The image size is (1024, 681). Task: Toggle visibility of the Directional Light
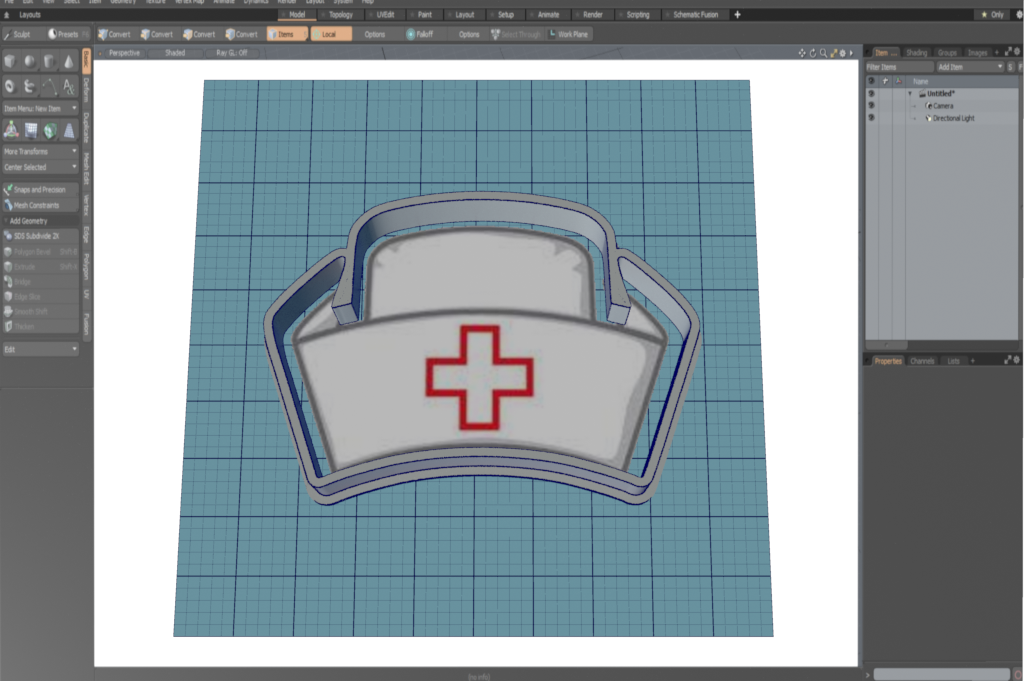(x=871, y=118)
